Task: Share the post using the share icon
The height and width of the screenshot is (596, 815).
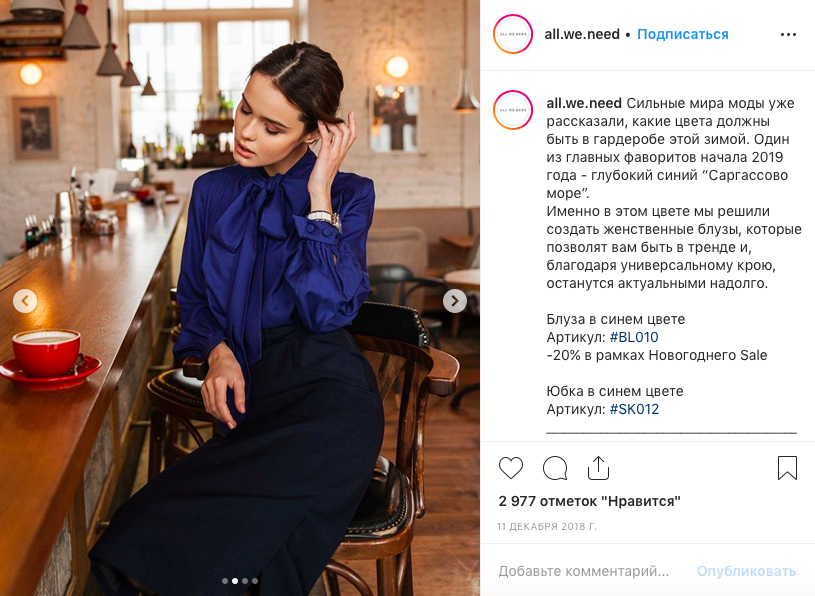Action: pos(598,468)
